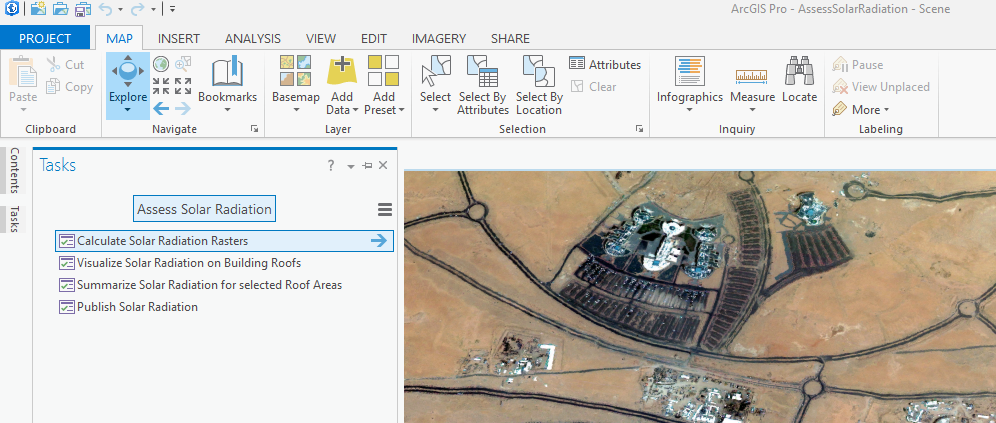Click the Clear selection button
This screenshot has height=423, width=996.
(593, 86)
